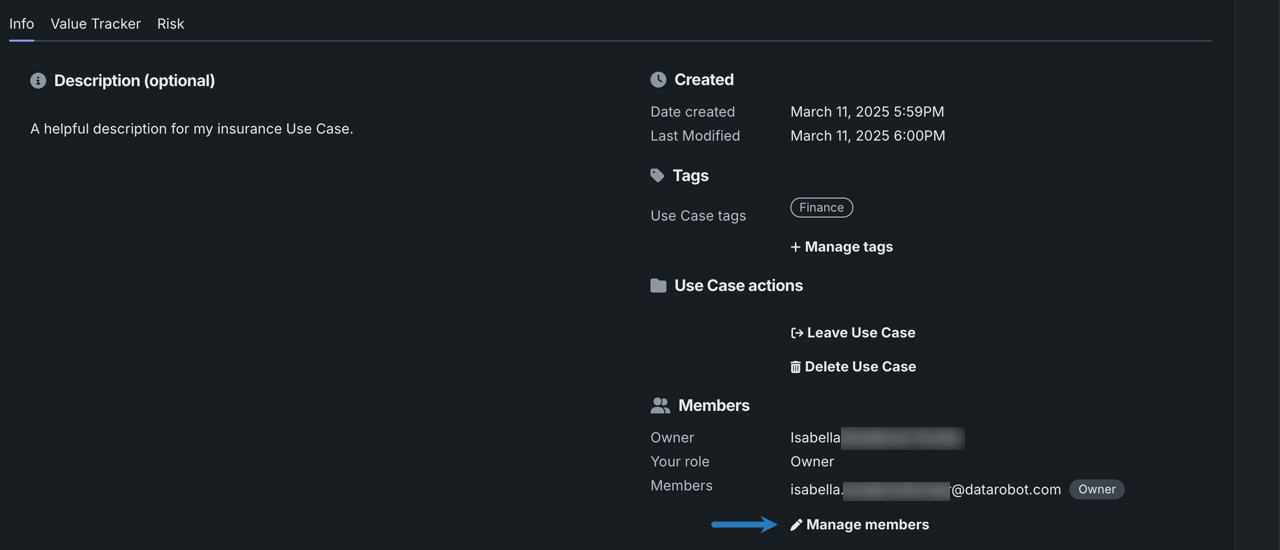
Task: Choose the Leave Use Case text link
Action: click(x=861, y=333)
